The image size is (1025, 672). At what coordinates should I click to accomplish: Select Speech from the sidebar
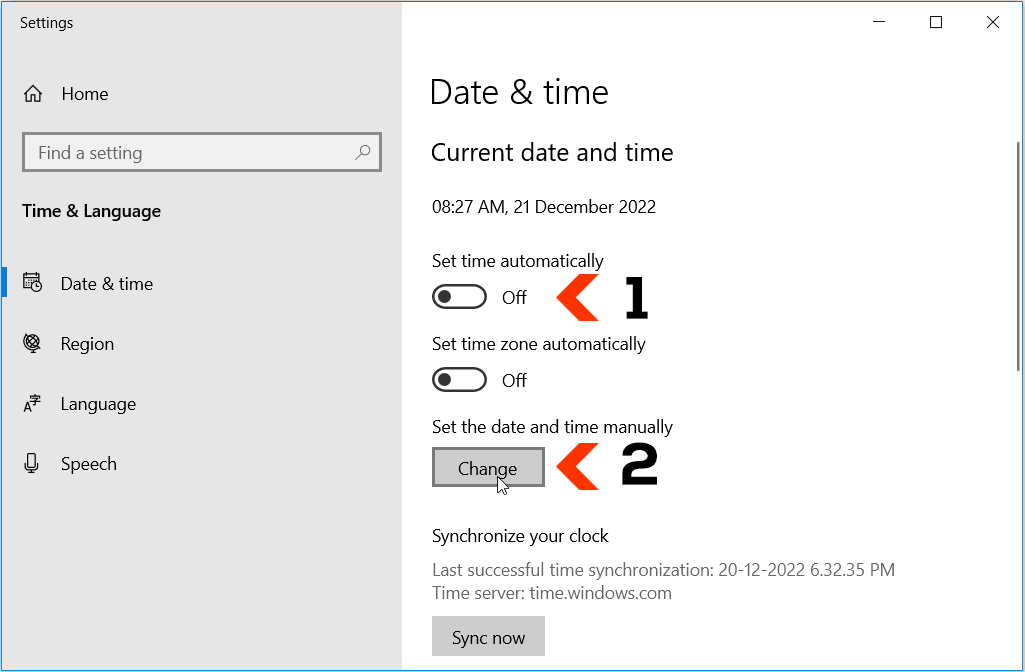click(89, 463)
